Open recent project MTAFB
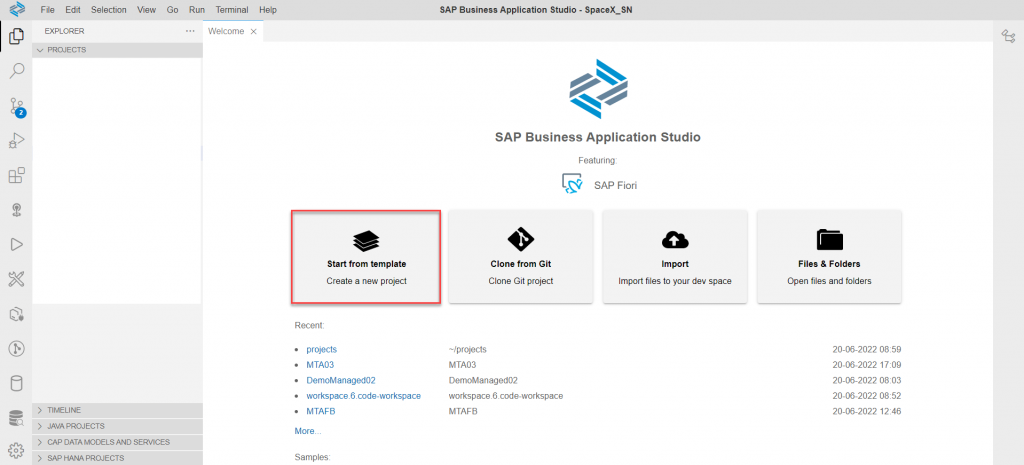Image resolution: width=1024 pixels, height=465 pixels. tap(321, 411)
